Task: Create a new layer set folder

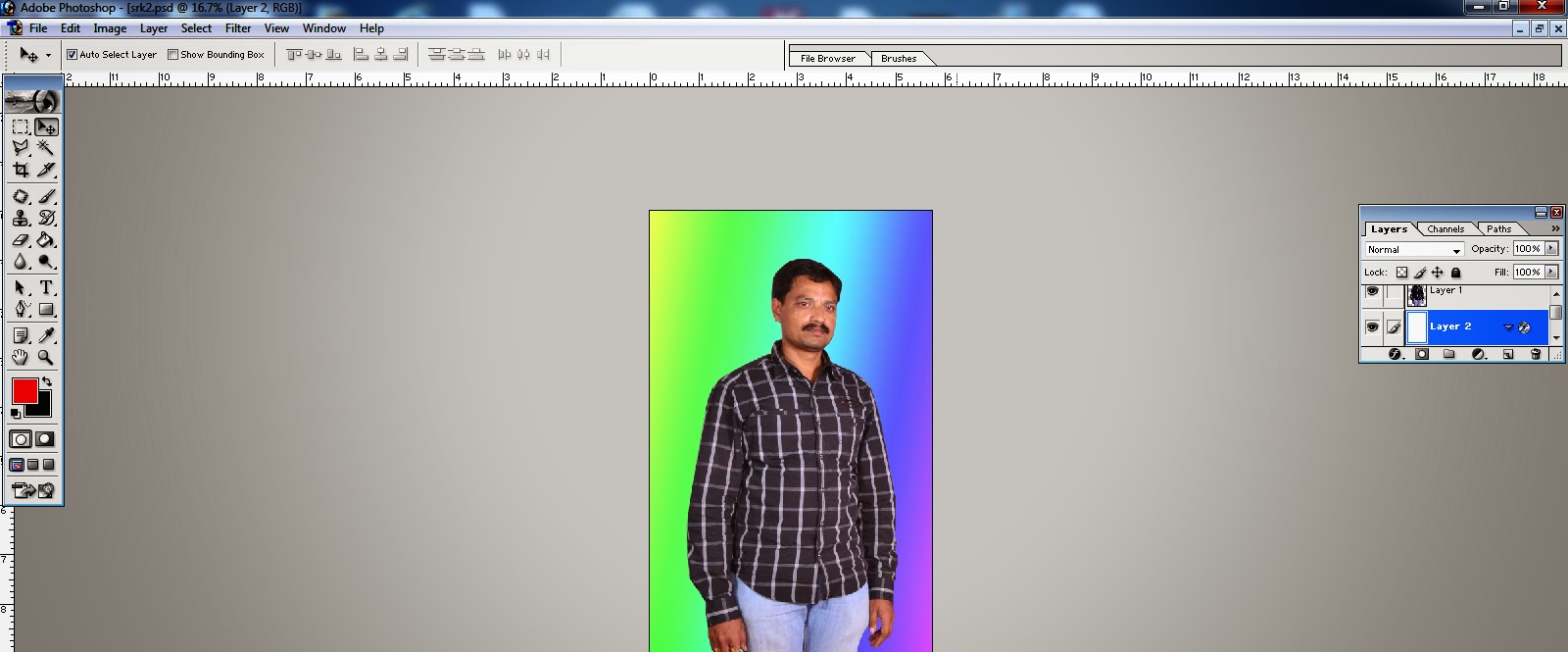Action: coord(1449,354)
